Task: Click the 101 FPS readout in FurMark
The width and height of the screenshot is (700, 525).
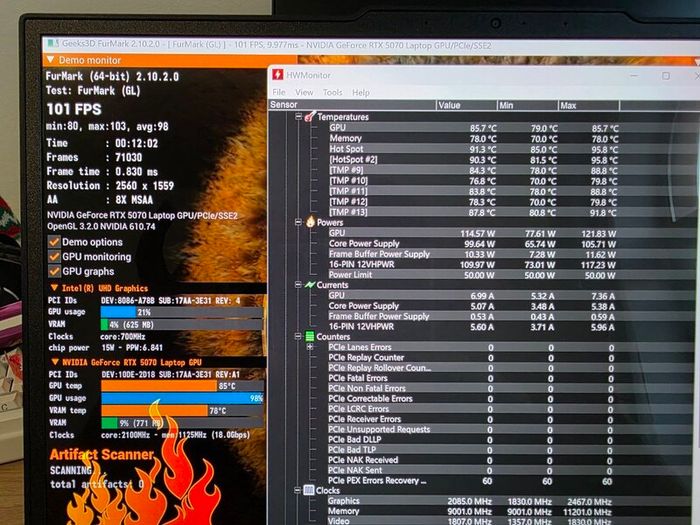Action: point(74,109)
